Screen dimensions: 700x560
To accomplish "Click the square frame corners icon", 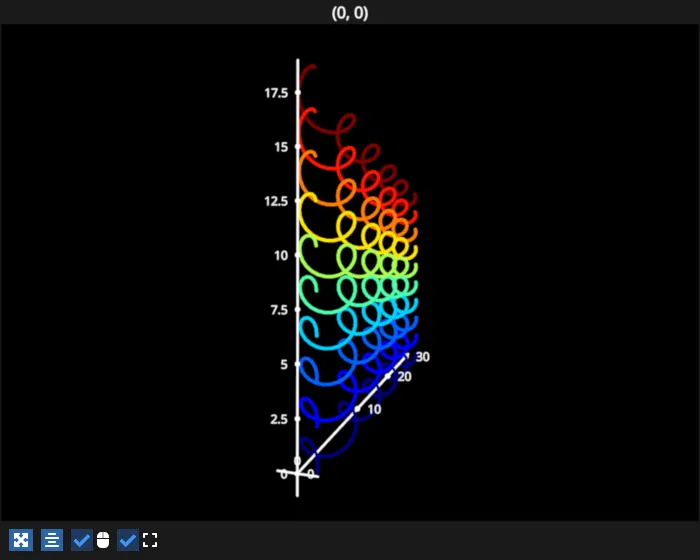I will point(151,540).
